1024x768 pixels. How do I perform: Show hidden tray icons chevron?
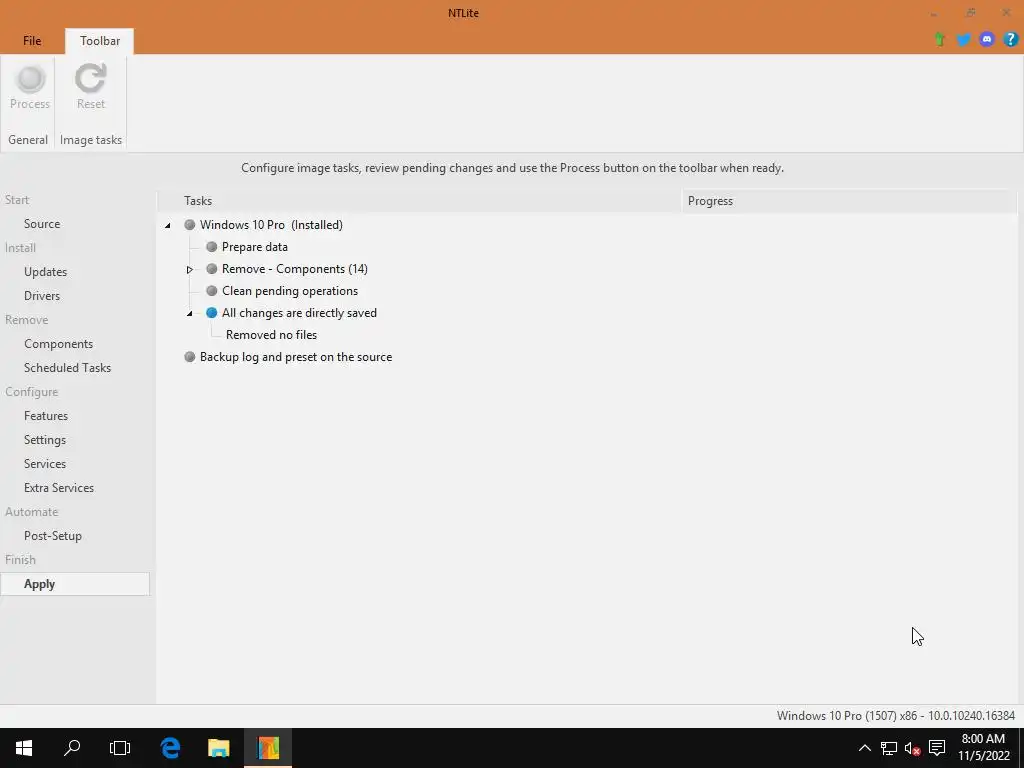(x=864, y=748)
